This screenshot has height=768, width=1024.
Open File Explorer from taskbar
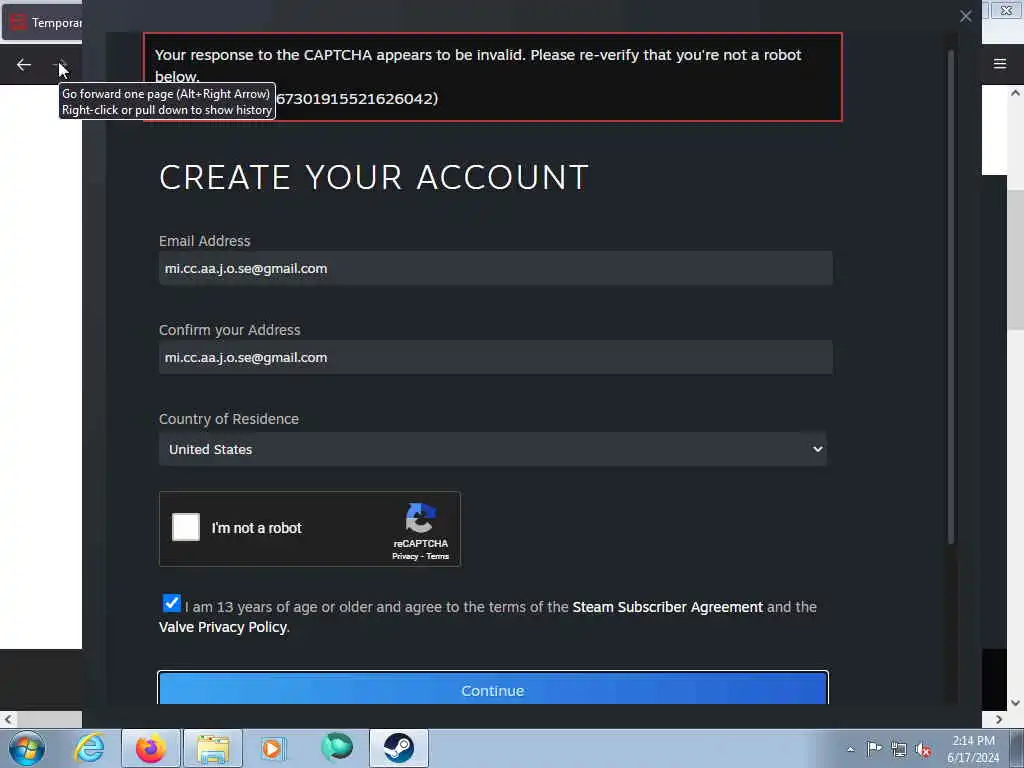(213, 748)
